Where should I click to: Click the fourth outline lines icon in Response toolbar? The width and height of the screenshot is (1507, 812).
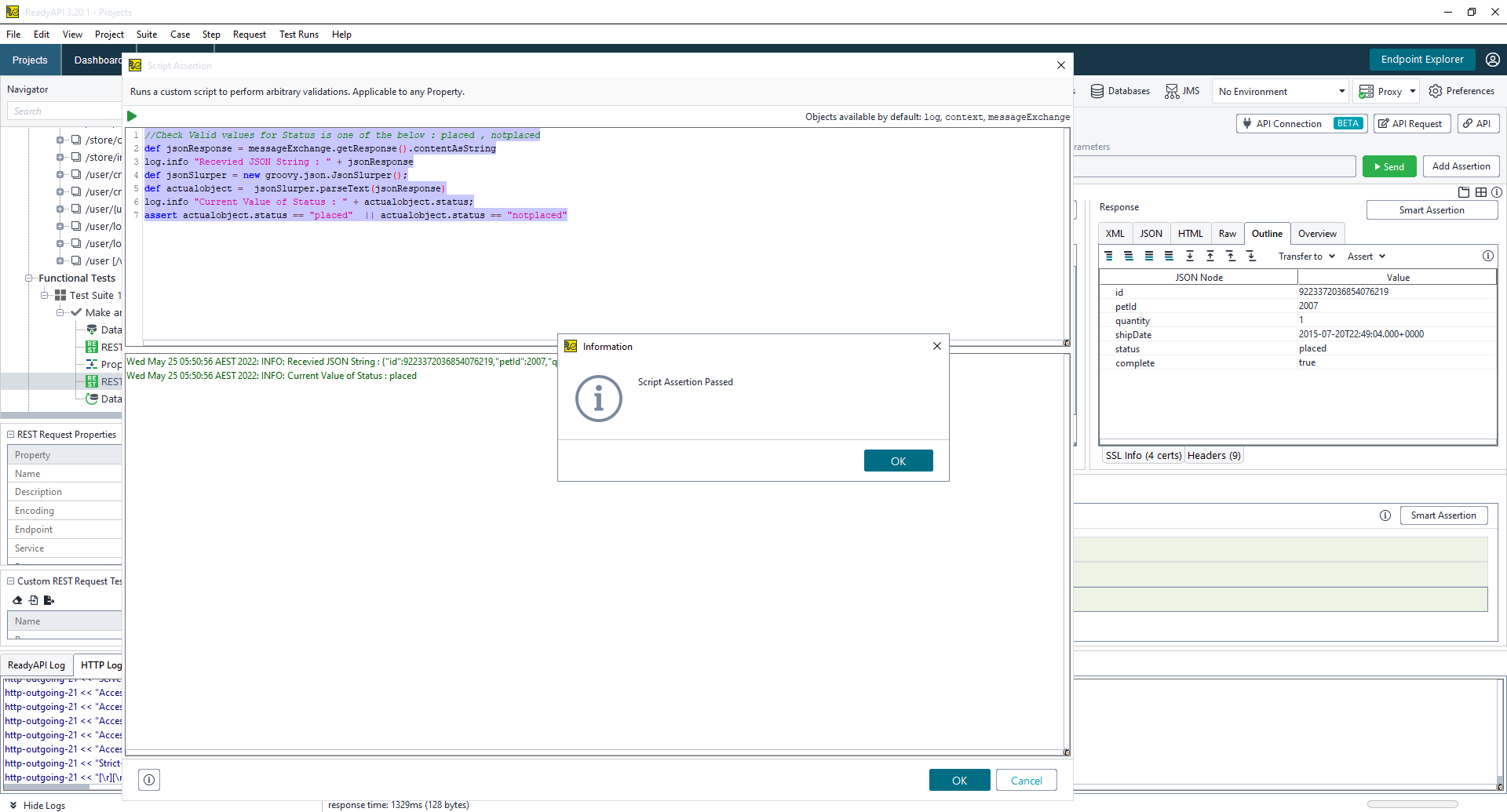[x=1169, y=256]
